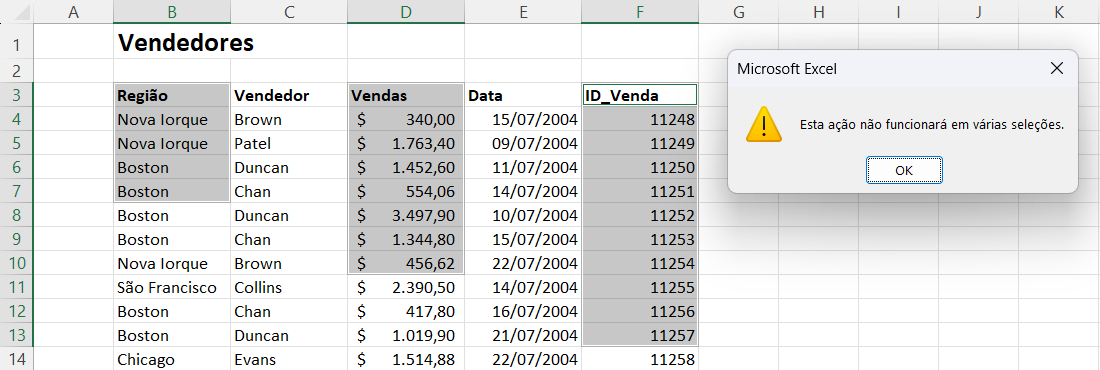Click the Data header cell
The height and width of the screenshot is (370, 1100).
click(523, 95)
